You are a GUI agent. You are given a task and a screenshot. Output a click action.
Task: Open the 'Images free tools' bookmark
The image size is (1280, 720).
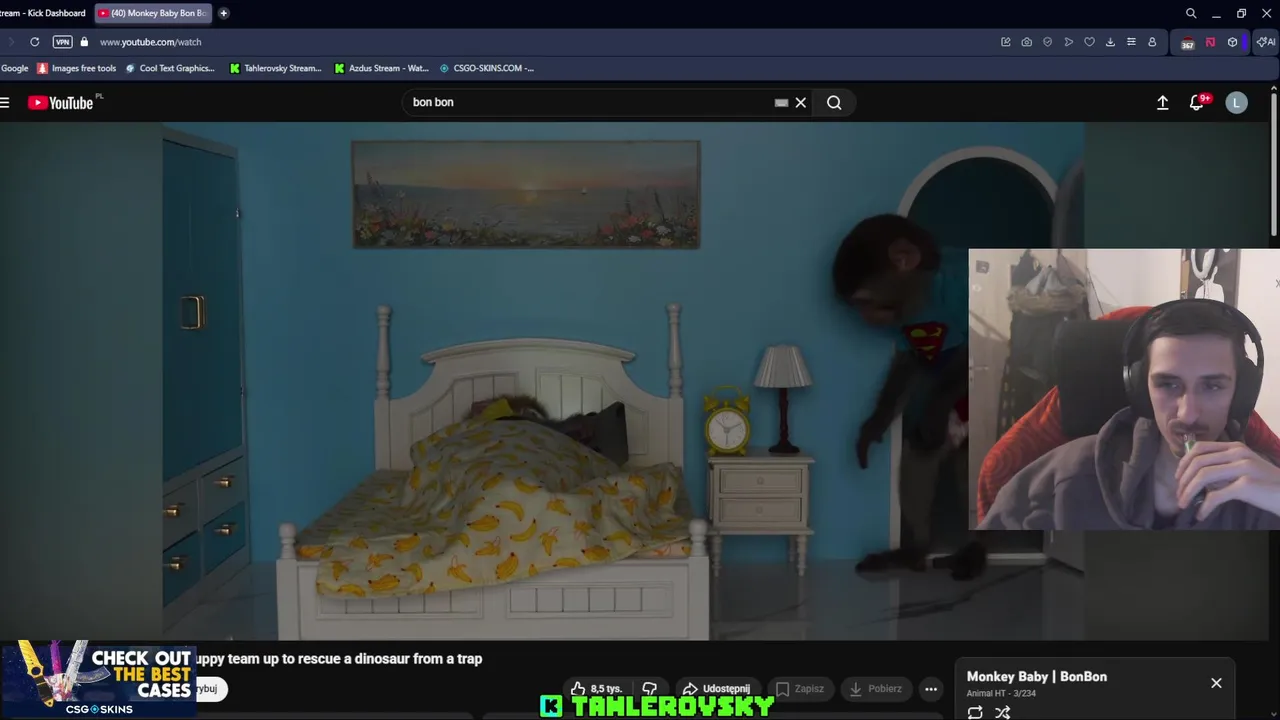coord(76,68)
